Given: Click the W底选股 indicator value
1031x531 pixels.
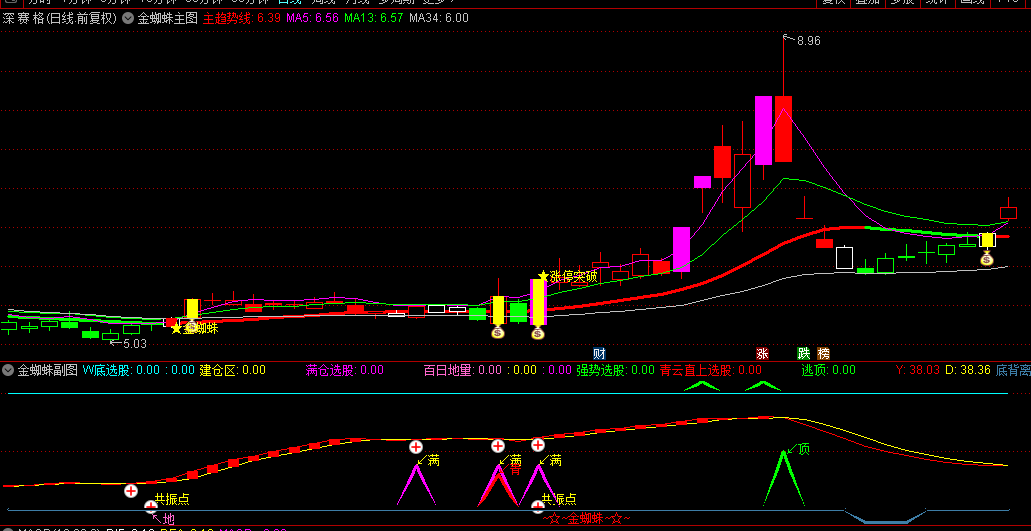Looking at the screenshot, I should click(138, 370).
